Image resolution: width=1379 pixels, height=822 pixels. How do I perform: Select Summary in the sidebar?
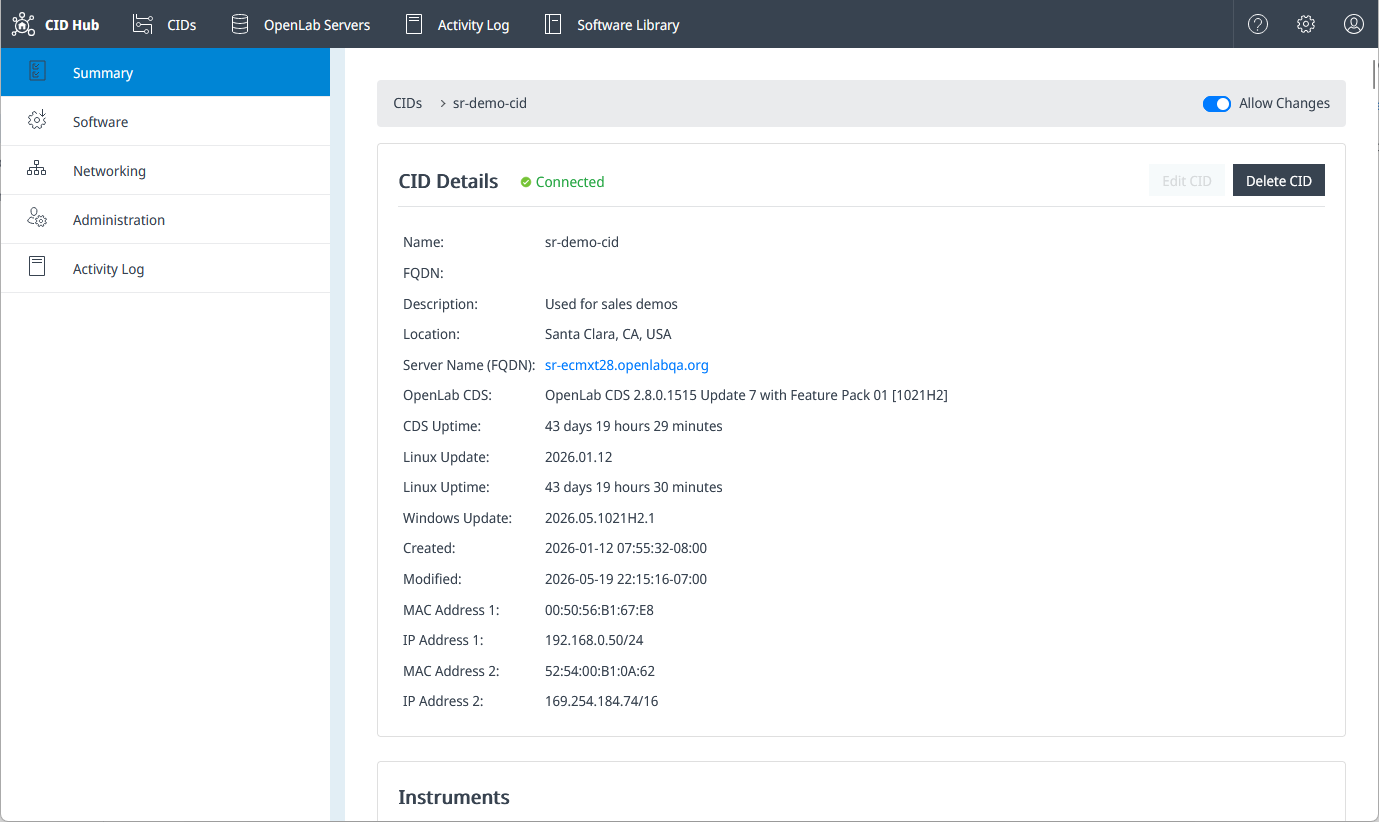pyautogui.click(x=165, y=72)
